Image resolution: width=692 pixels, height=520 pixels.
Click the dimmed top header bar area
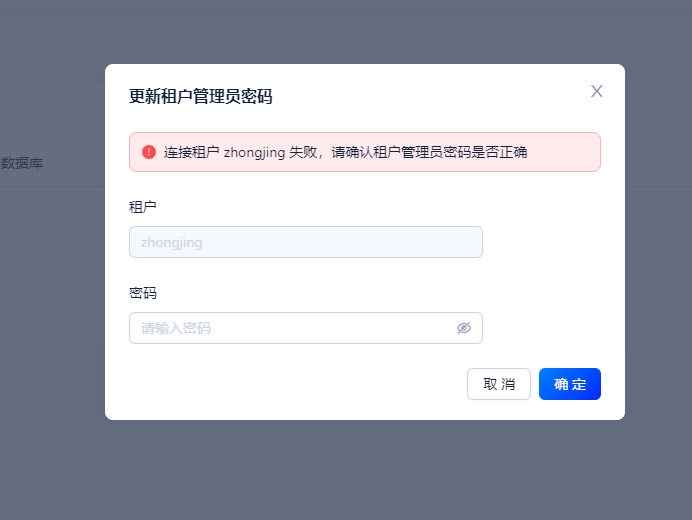tap(346, 5)
